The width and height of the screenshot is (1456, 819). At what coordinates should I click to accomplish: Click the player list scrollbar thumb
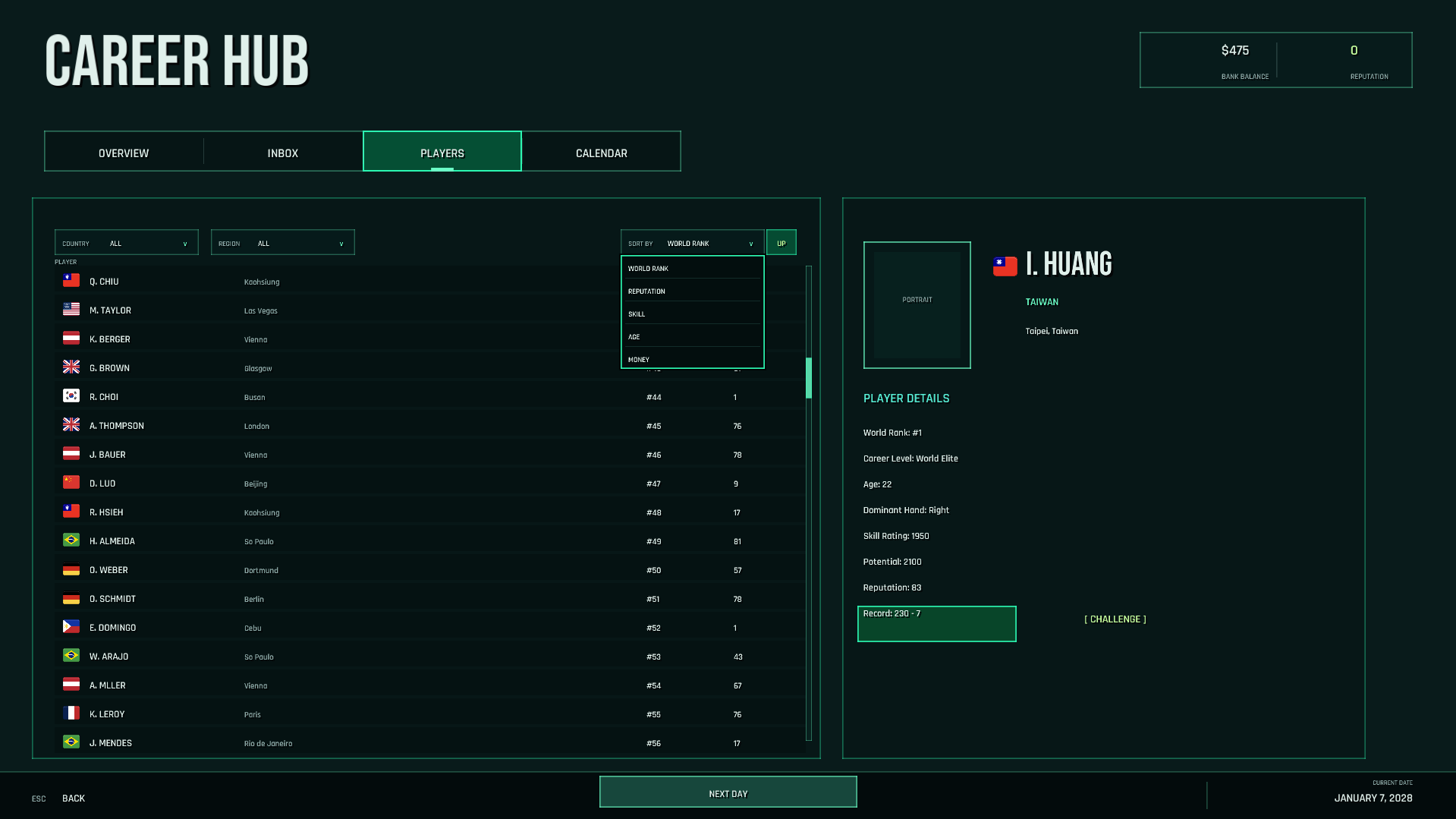809,378
